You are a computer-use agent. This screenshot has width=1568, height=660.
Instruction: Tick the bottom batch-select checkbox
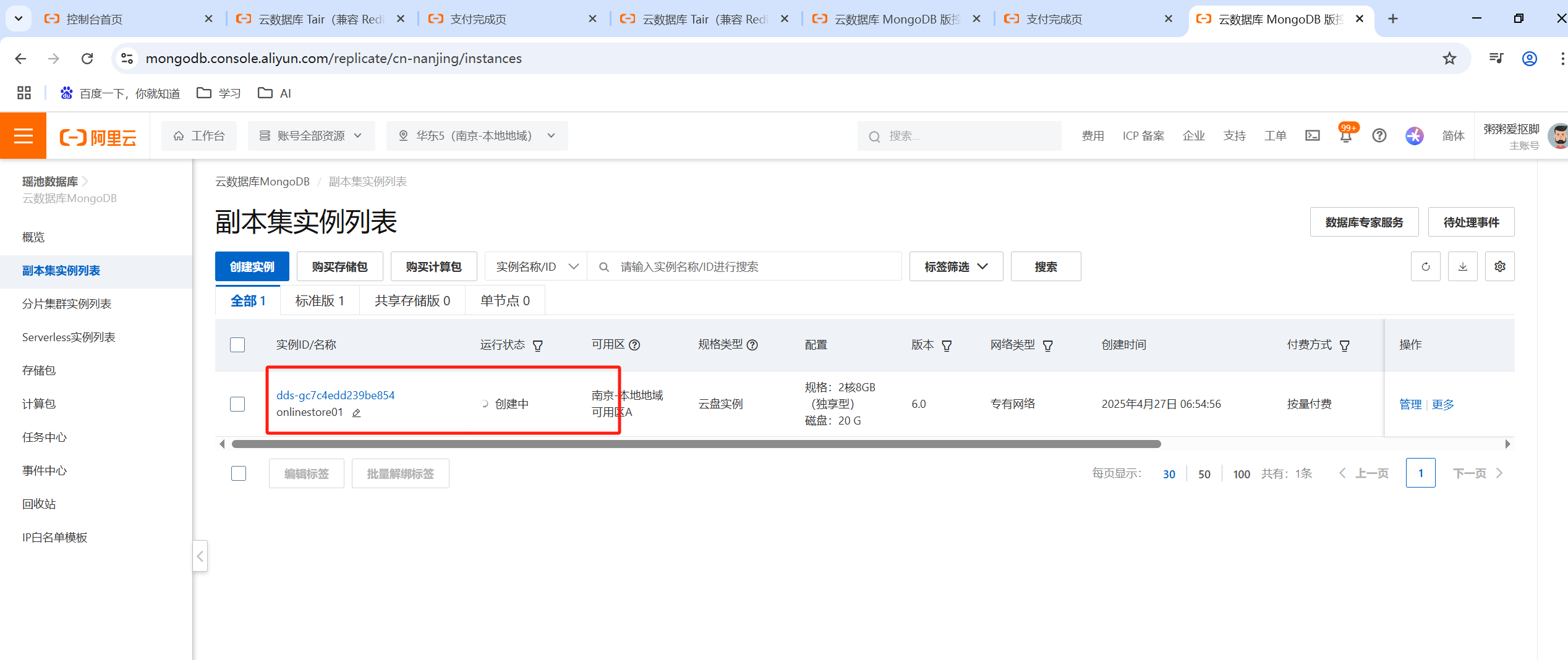[x=239, y=473]
